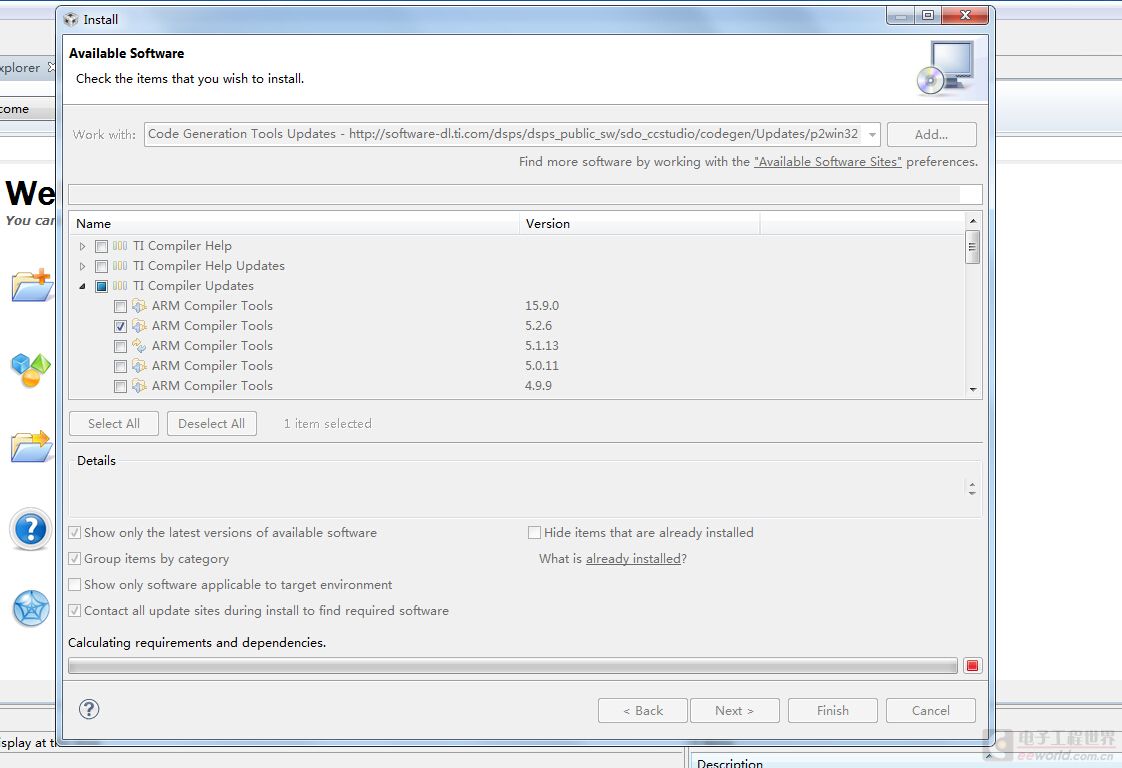
Task: Go Back in the install wizard
Action: [643, 711]
